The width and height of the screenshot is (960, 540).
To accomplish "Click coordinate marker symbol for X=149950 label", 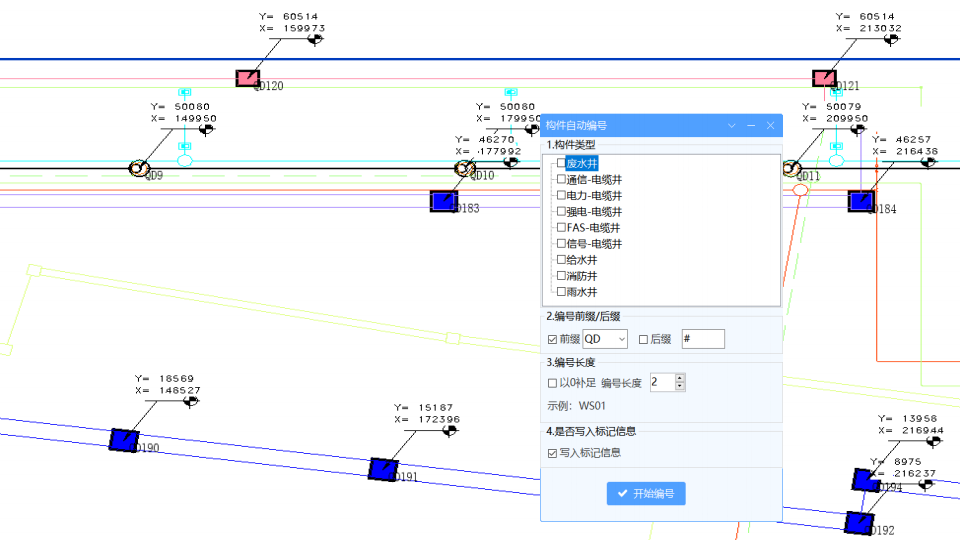I will (206, 129).
